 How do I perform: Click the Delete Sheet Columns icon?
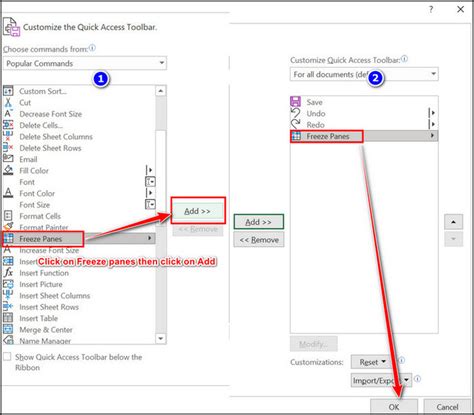8,136
